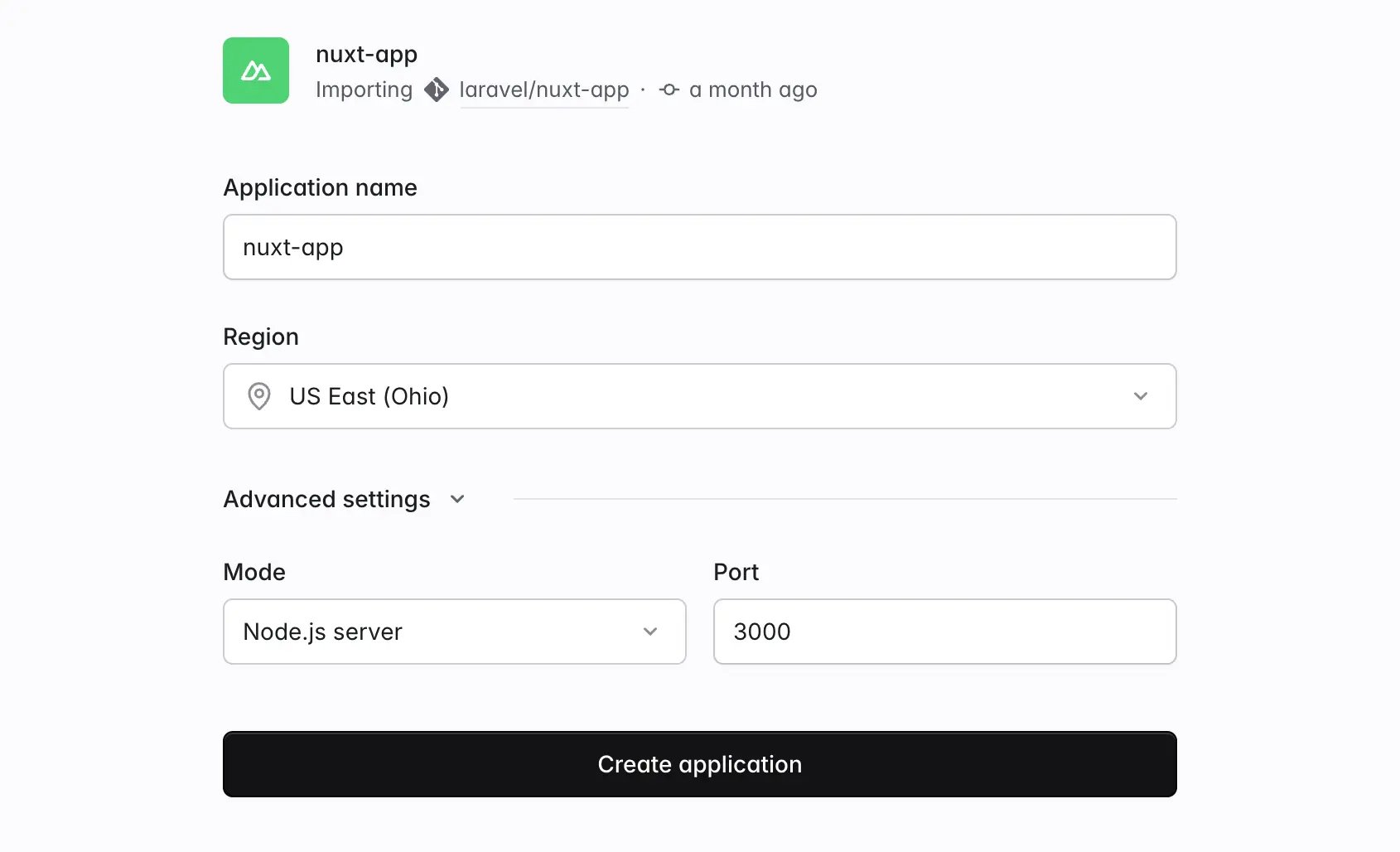Click the Create application button
1400x852 pixels.
click(700, 764)
